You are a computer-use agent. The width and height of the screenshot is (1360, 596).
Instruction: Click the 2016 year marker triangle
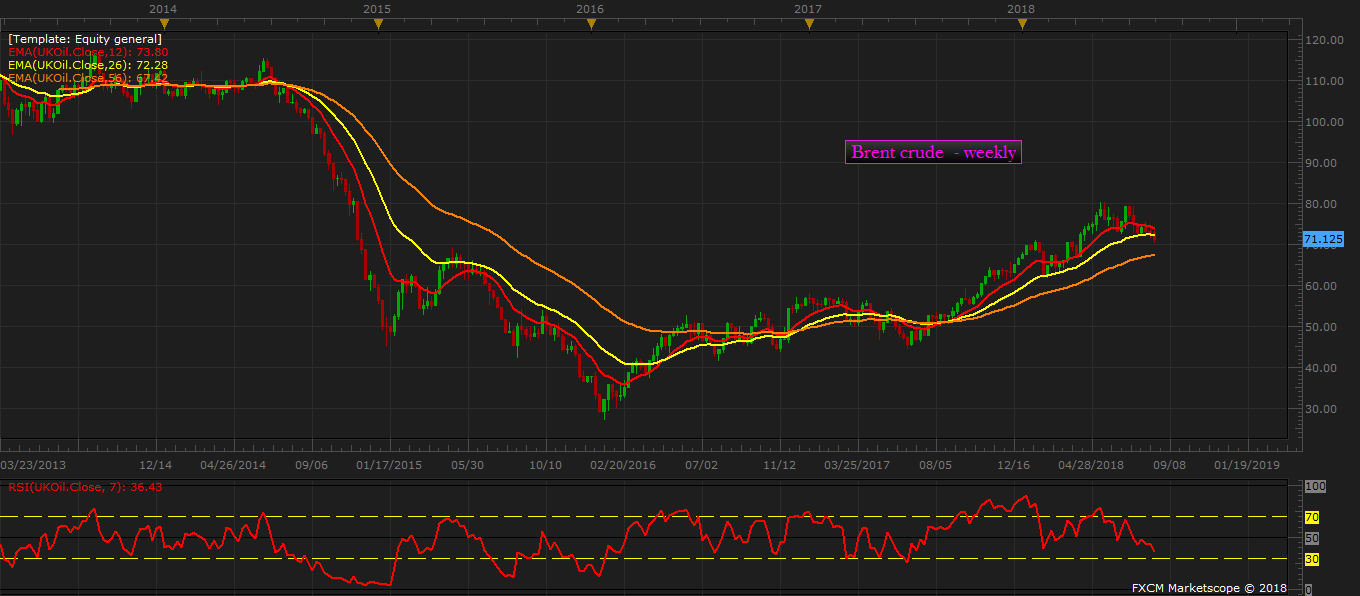click(x=590, y=24)
